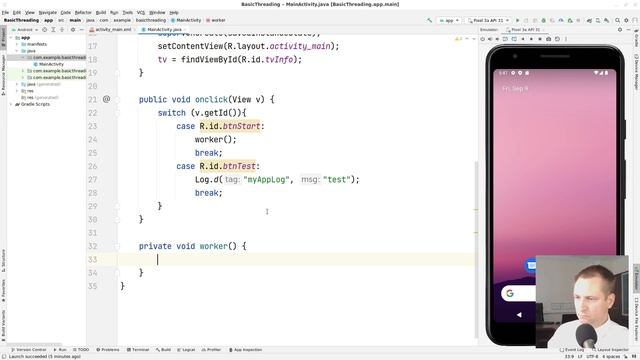Viewport: 640px width, 360px height.
Task: Open Search Everywhere magnifier in main toolbar
Action: 618,20
